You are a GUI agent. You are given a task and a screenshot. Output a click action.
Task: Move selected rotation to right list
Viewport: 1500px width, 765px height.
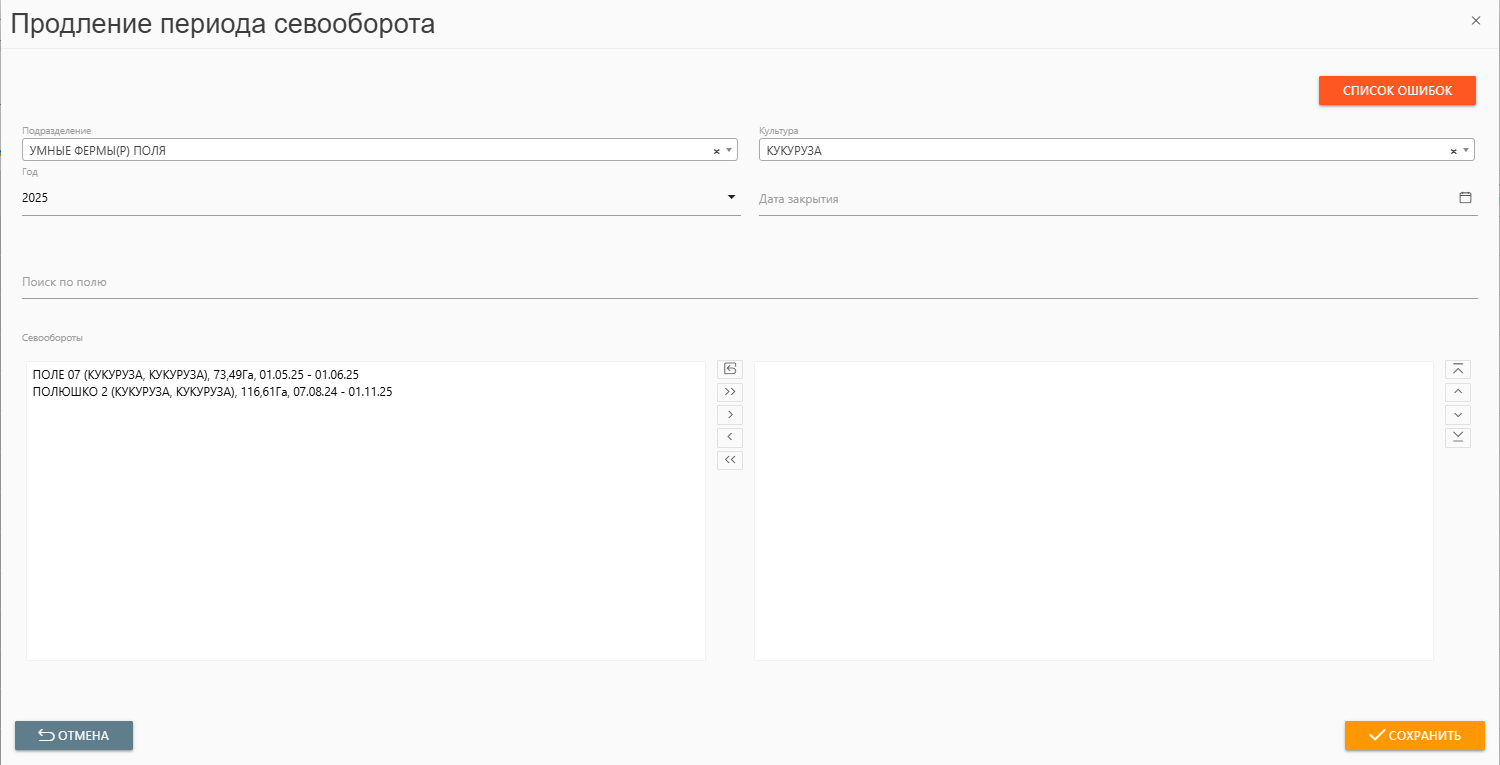(730, 415)
